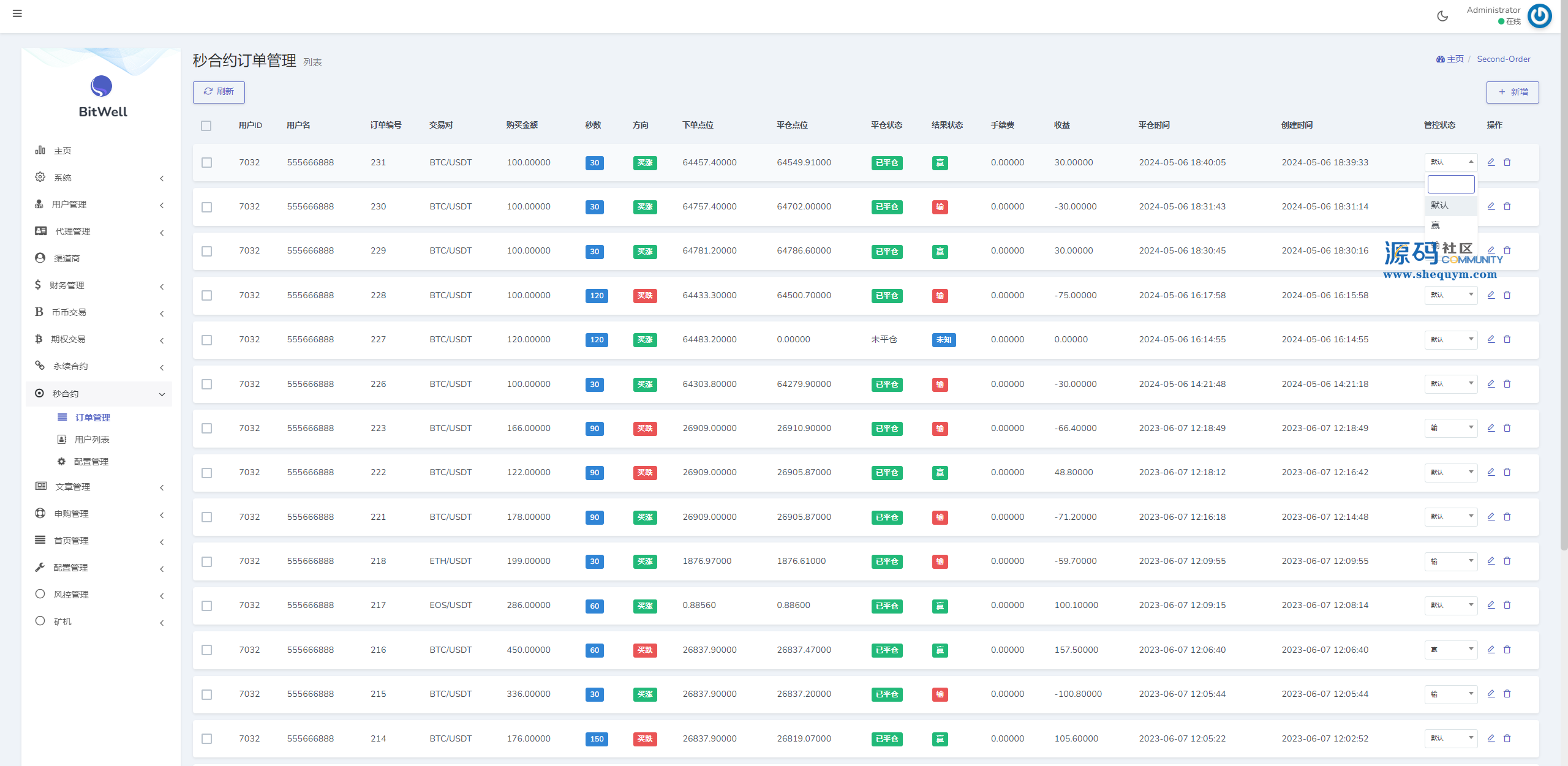Screen dimensions: 1568x766
Task: Check the box for order 214
Action: [207, 739]
